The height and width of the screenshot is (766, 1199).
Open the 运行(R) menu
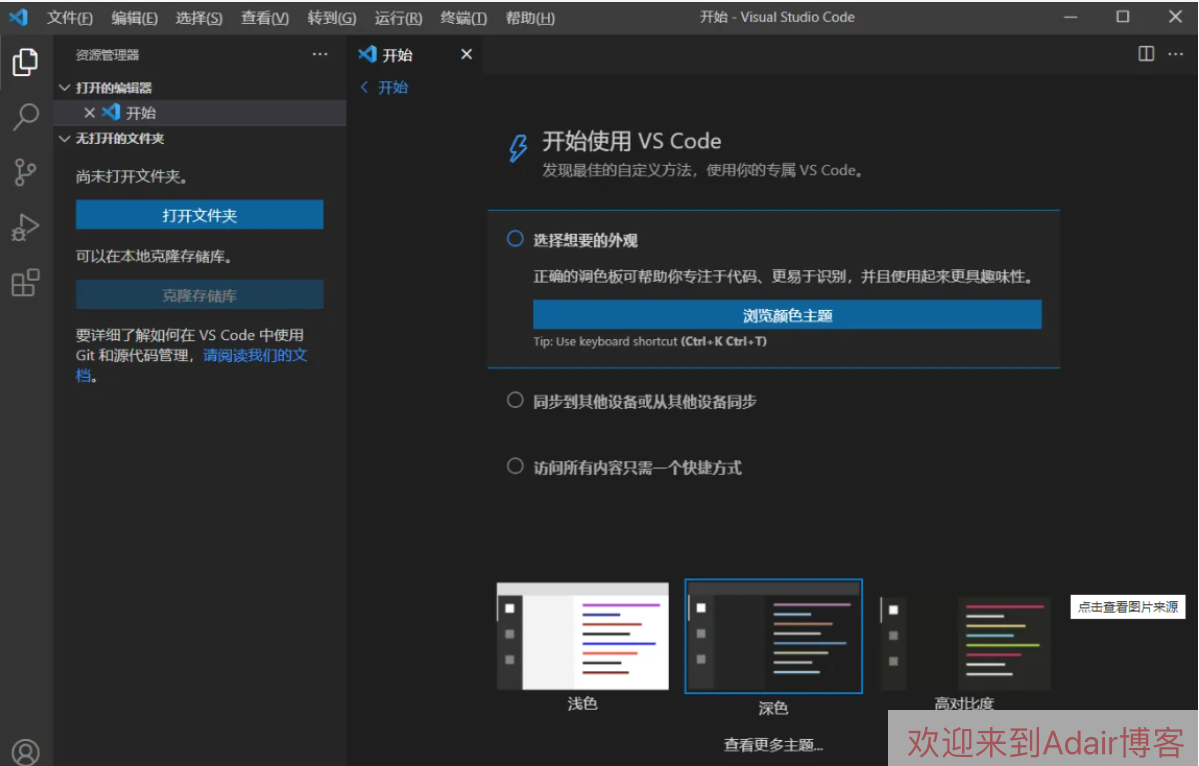398,17
